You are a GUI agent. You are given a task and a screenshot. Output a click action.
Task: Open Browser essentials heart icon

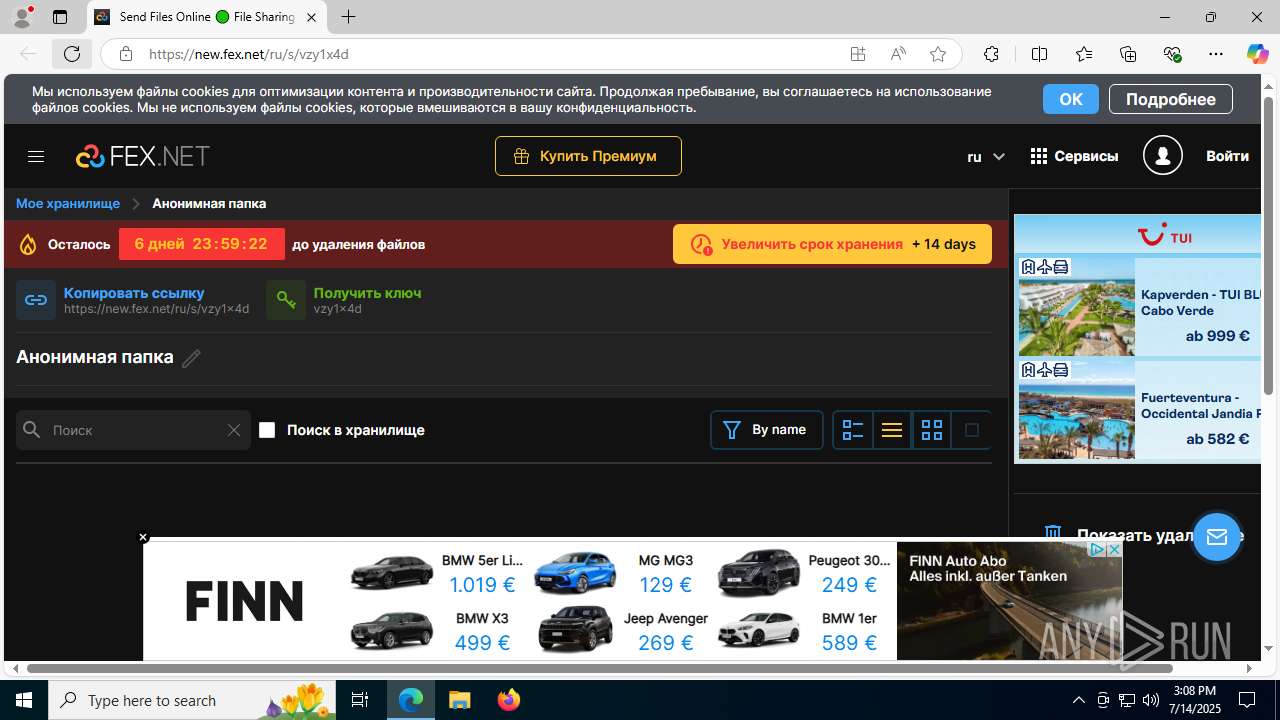pos(1172,54)
